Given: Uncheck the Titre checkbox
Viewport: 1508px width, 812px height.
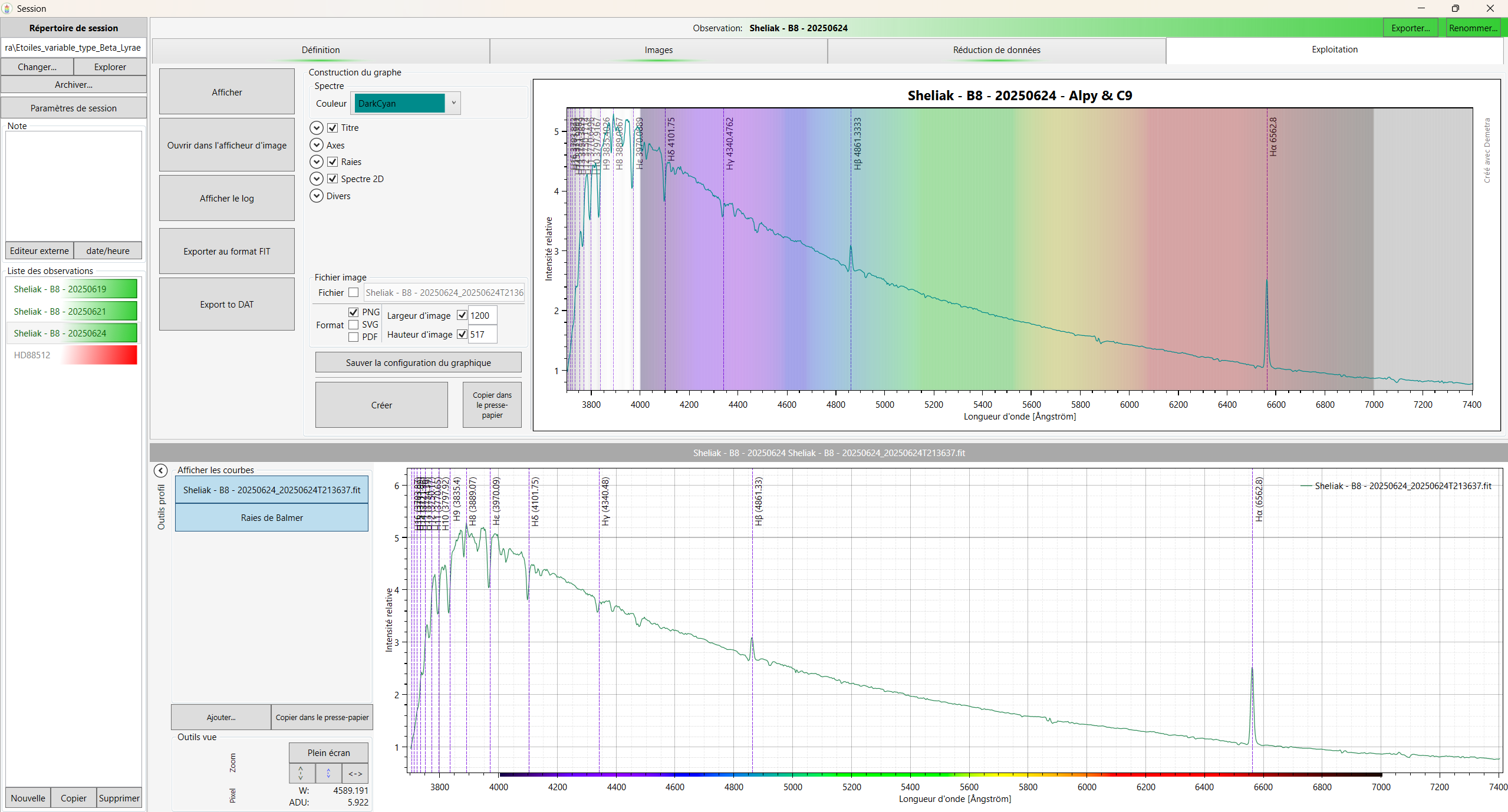Looking at the screenshot, I should pos(332,128).
